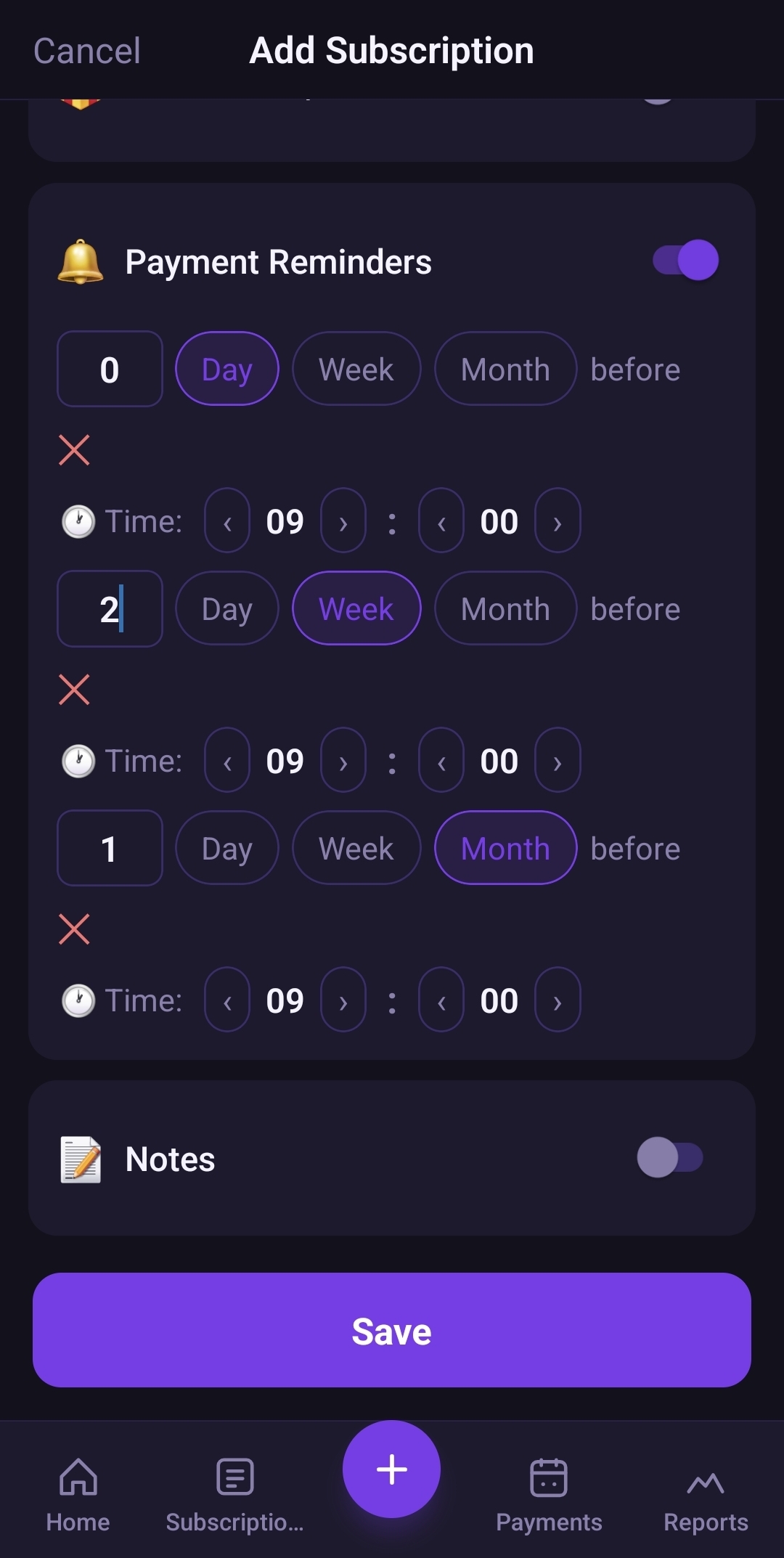The height and width of the screenshot is (1558, 784).
Task: Decrease the second reminder's minutes with left chevron
Action: click(441, 760)
